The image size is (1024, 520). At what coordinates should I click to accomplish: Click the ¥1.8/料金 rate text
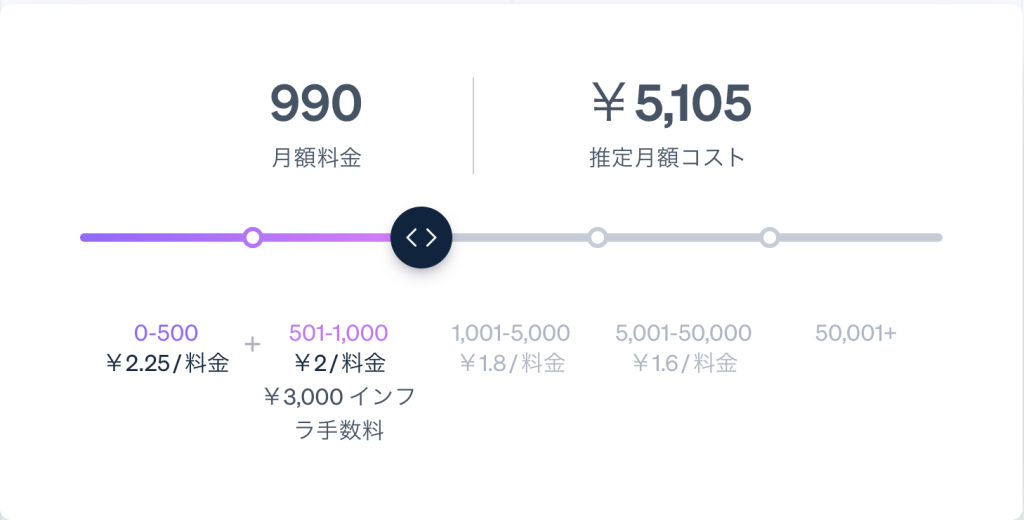click(512, 363)
